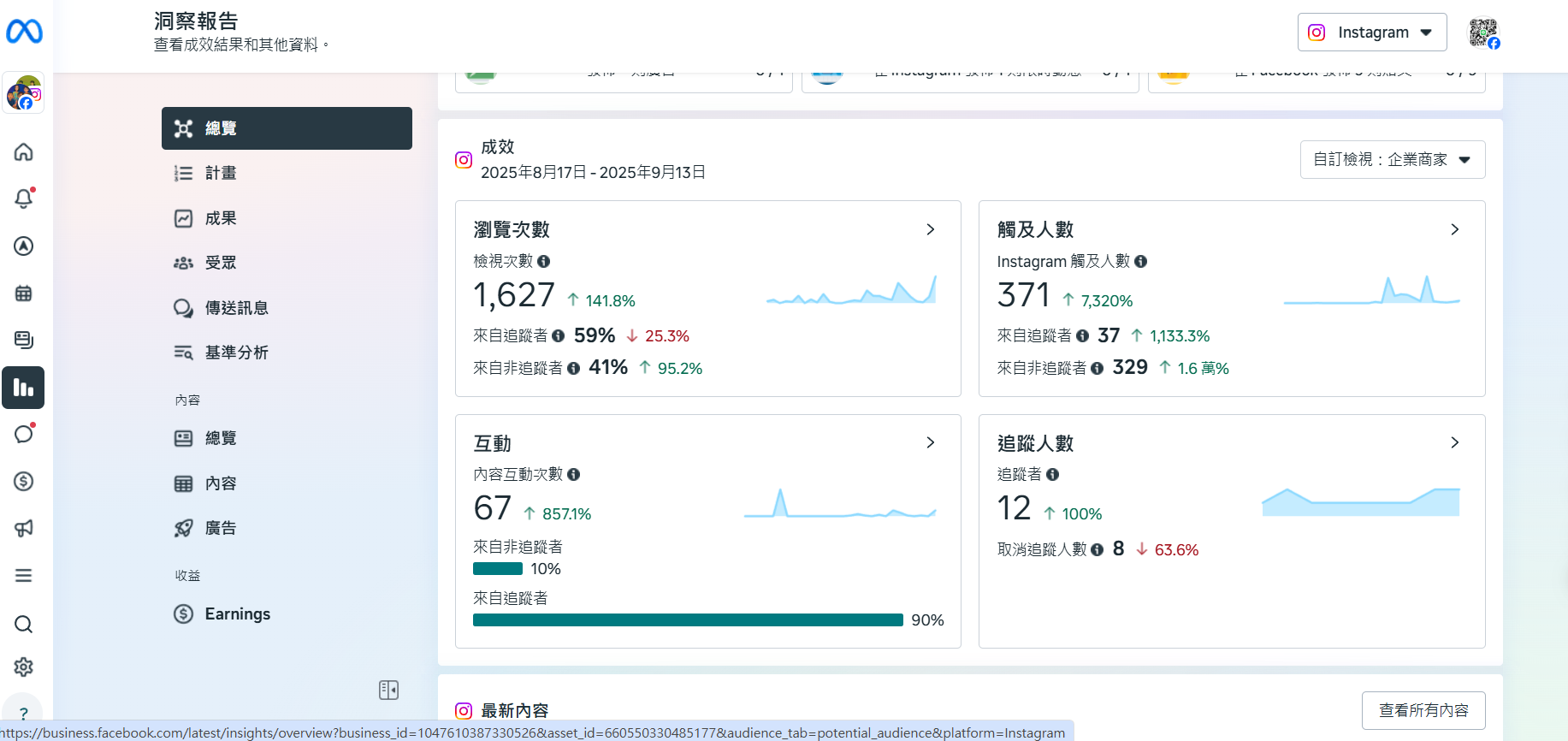Open the settings gear icon
Image resolution: width=1568 pixels, height=741 pixels.
tap(24, 667)
